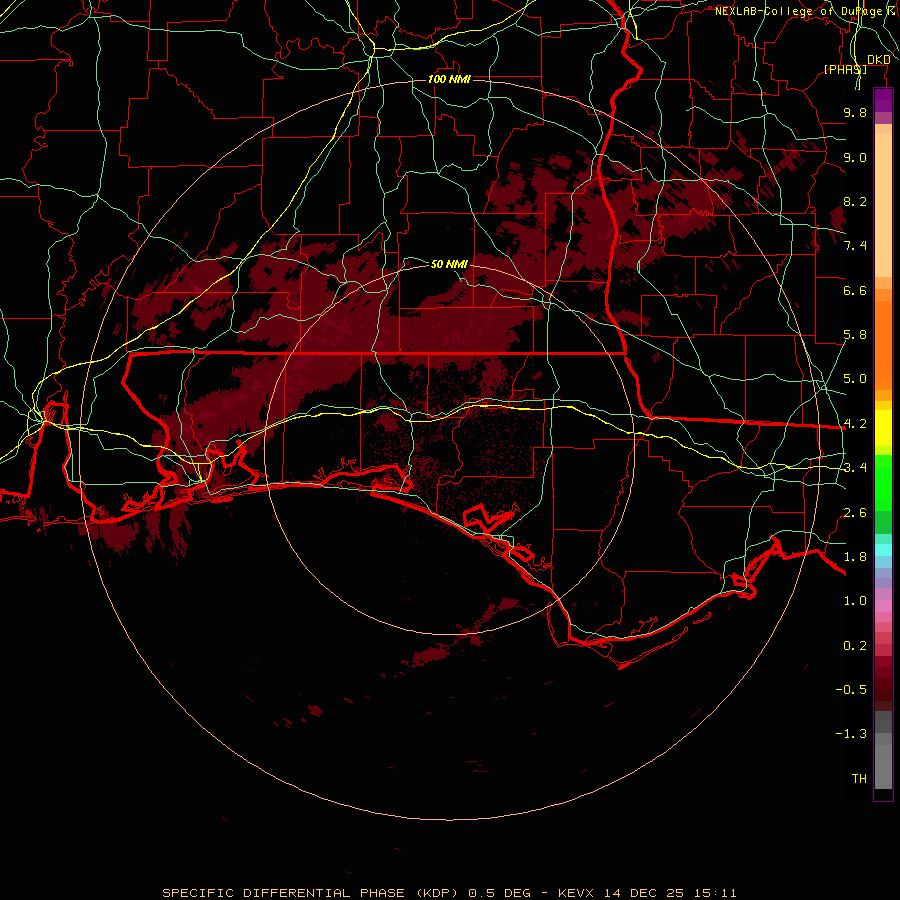The image size is (900, 900).
Task: Click the 50 NMI range ring label
Action: coord(449,264)
